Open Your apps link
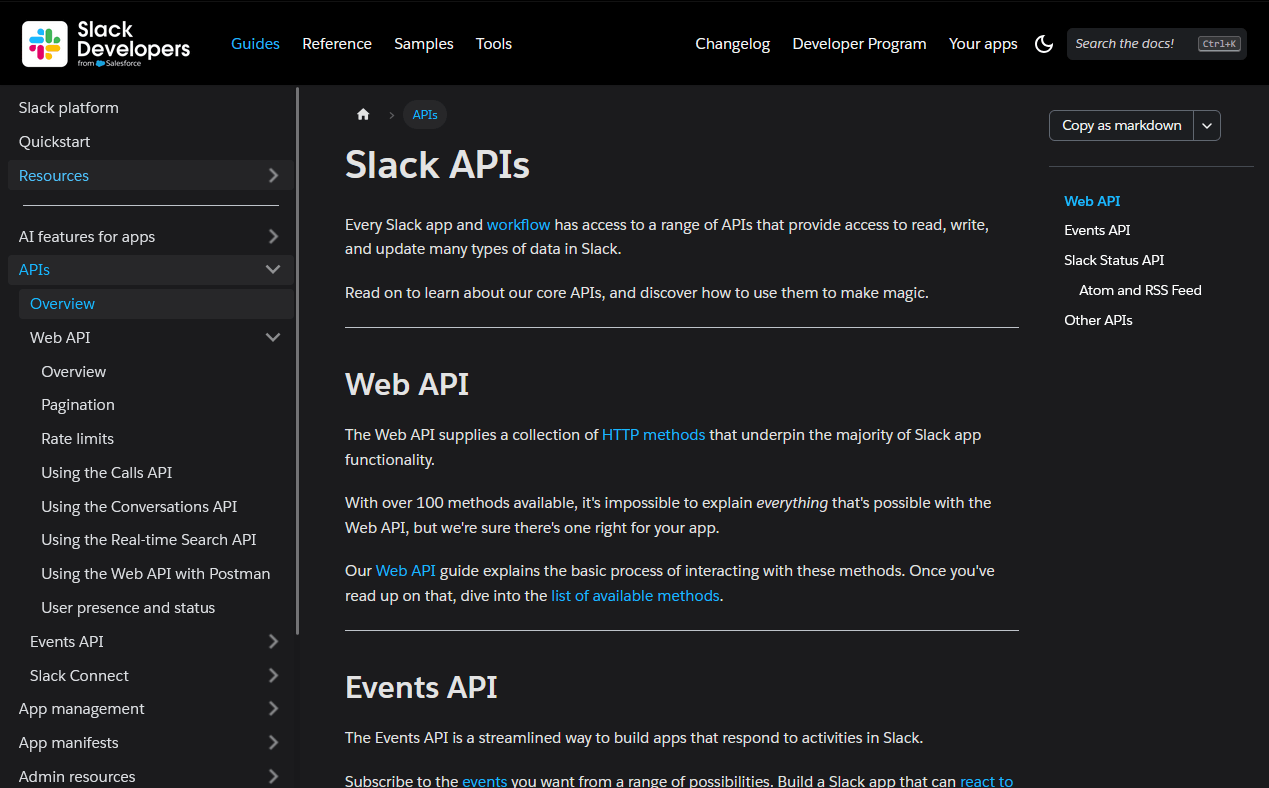 pyautogui.click(x=983, y=44)
